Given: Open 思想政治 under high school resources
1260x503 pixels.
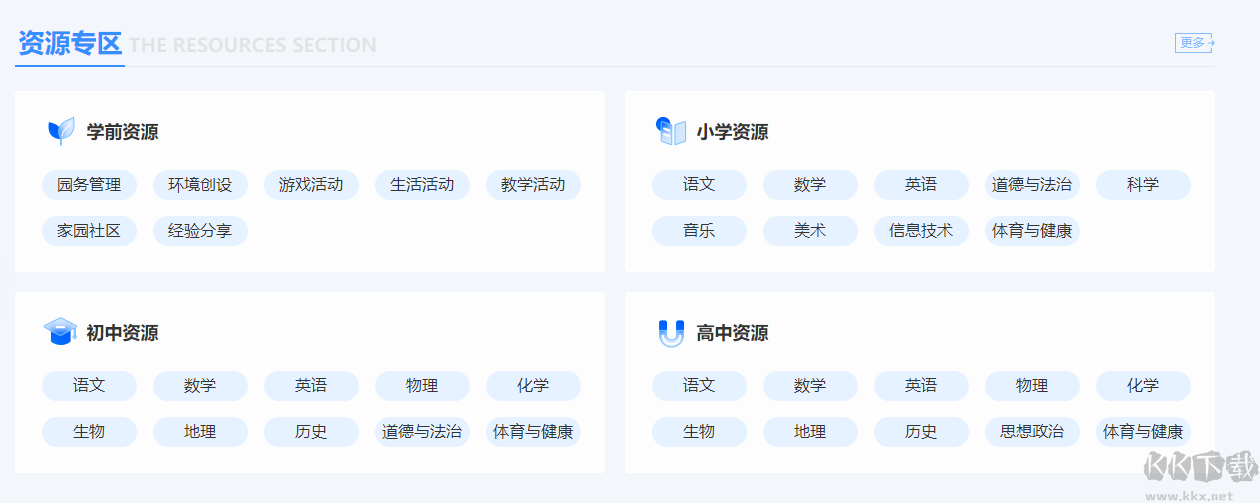Looking at the screenshot, I should [1032, 432].
